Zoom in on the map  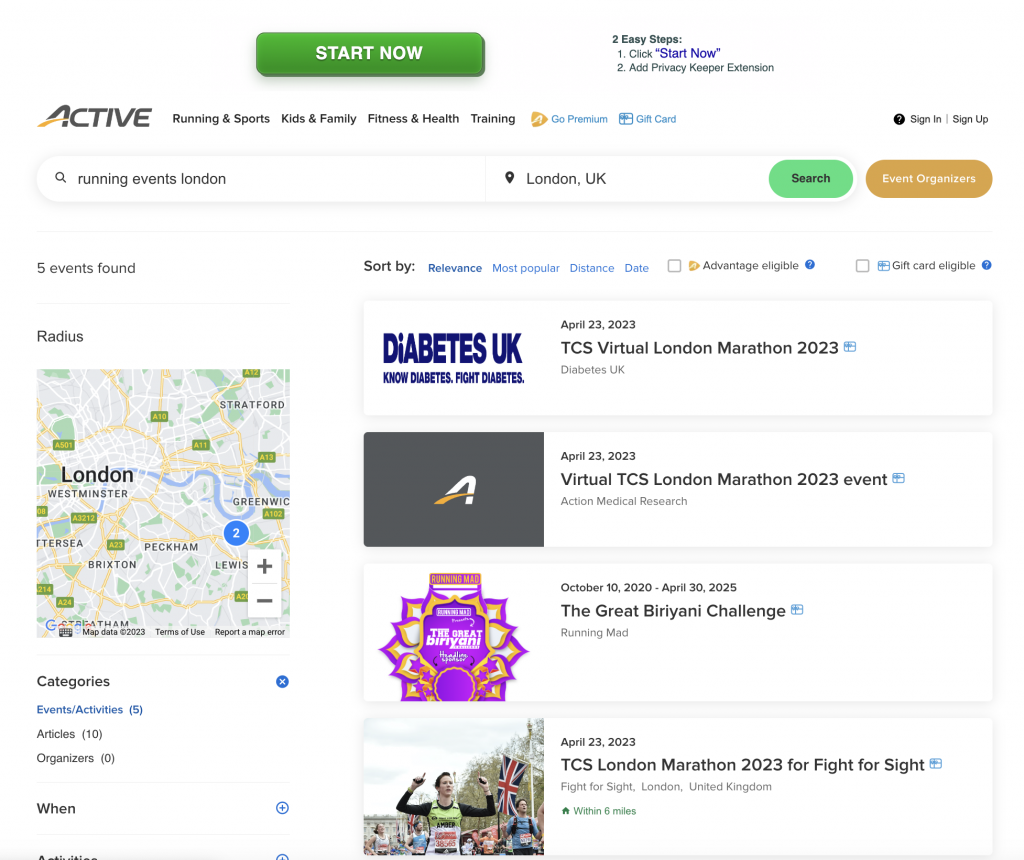click(x=264, y=566)
